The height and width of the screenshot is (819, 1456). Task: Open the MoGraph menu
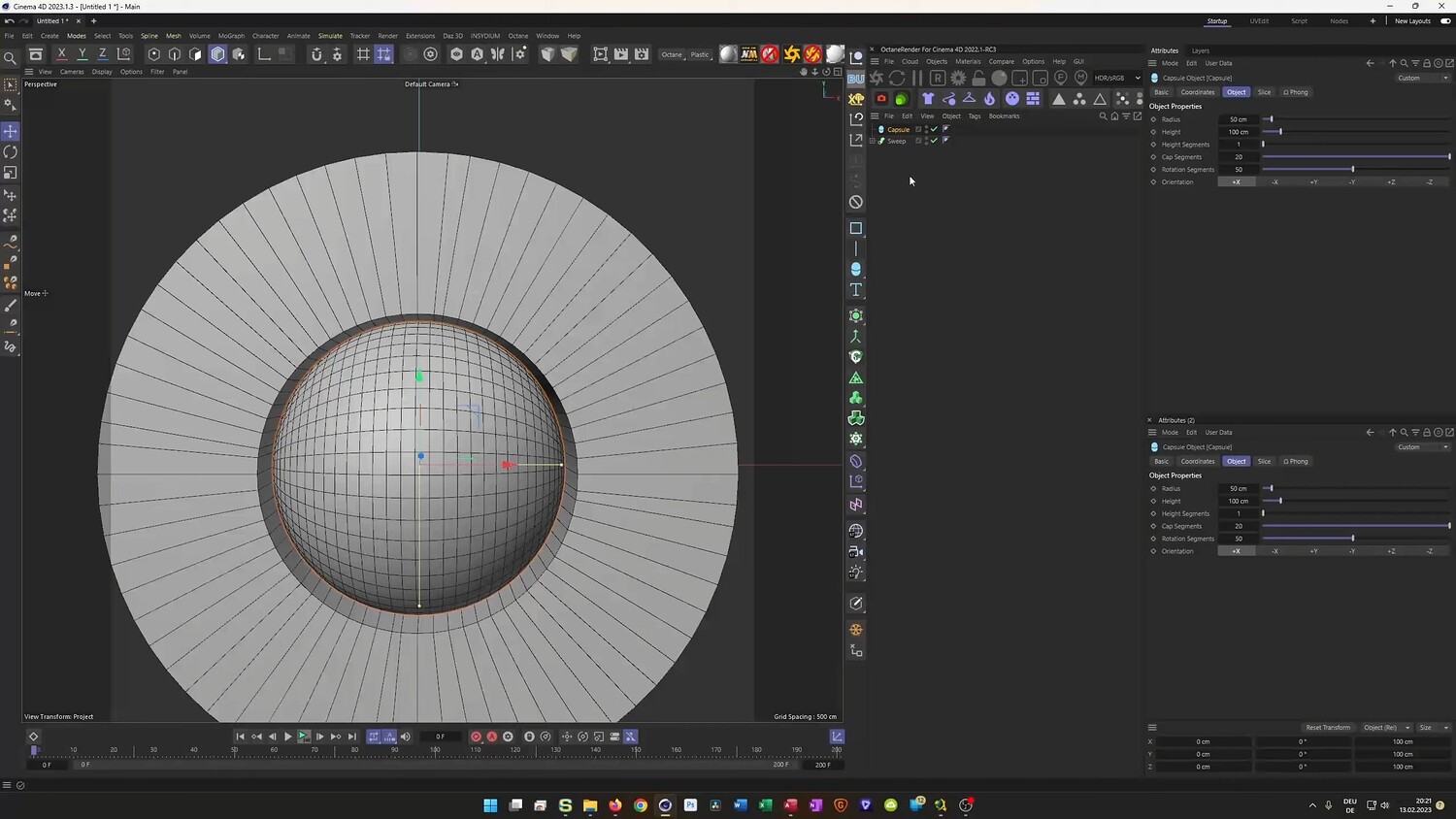coord(231,36)
